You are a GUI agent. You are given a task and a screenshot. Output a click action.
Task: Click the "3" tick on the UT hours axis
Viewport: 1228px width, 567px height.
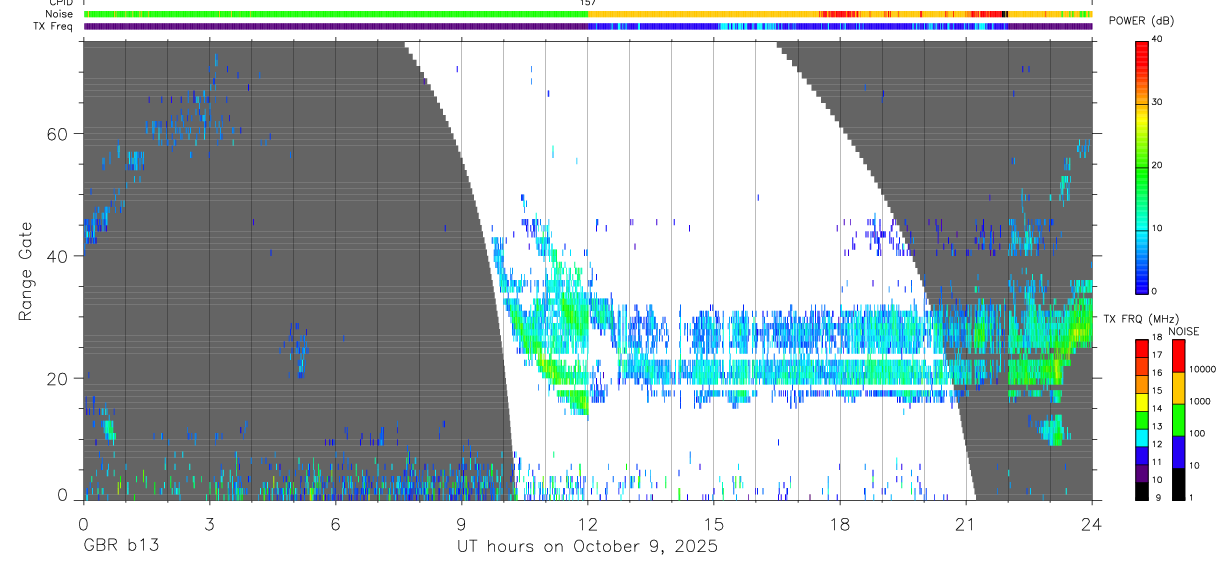pyautogui.click(x=209, y=523)
